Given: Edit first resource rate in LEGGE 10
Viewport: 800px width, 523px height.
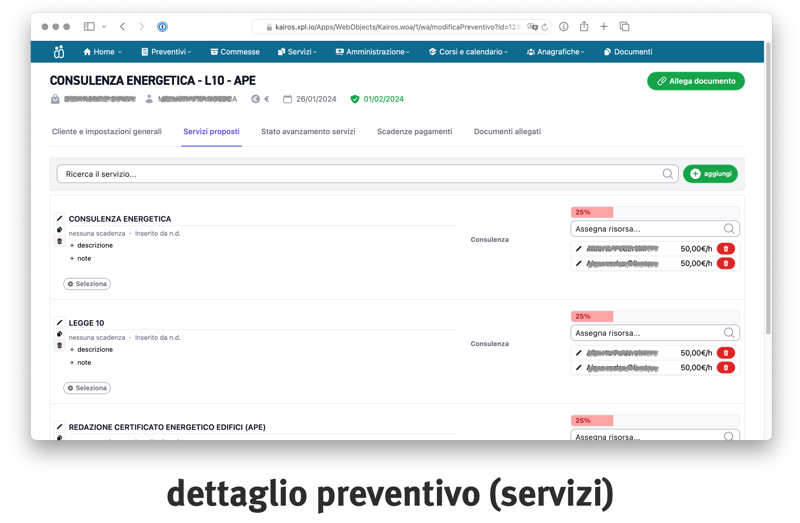Looking at the screenshot, I should [579, 353].
